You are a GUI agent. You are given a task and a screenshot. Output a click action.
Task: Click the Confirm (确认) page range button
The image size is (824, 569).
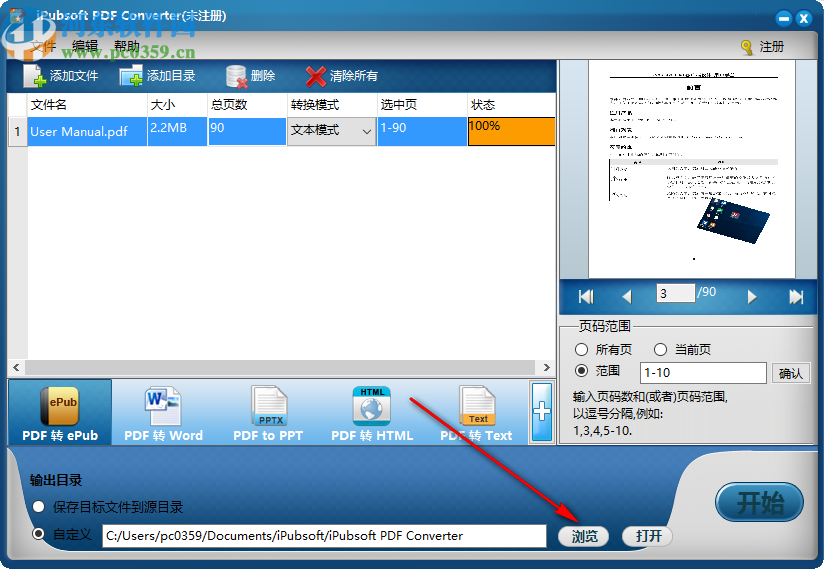791,374
